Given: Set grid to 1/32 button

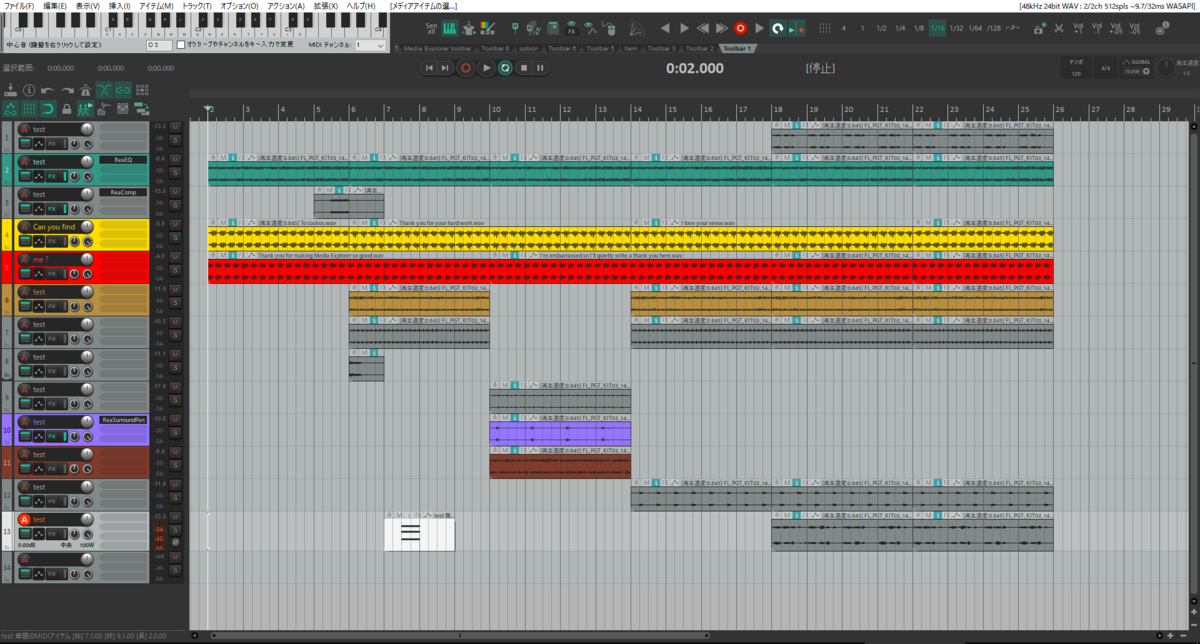Looking at the screenshot, I should click(x=956, y=28).
